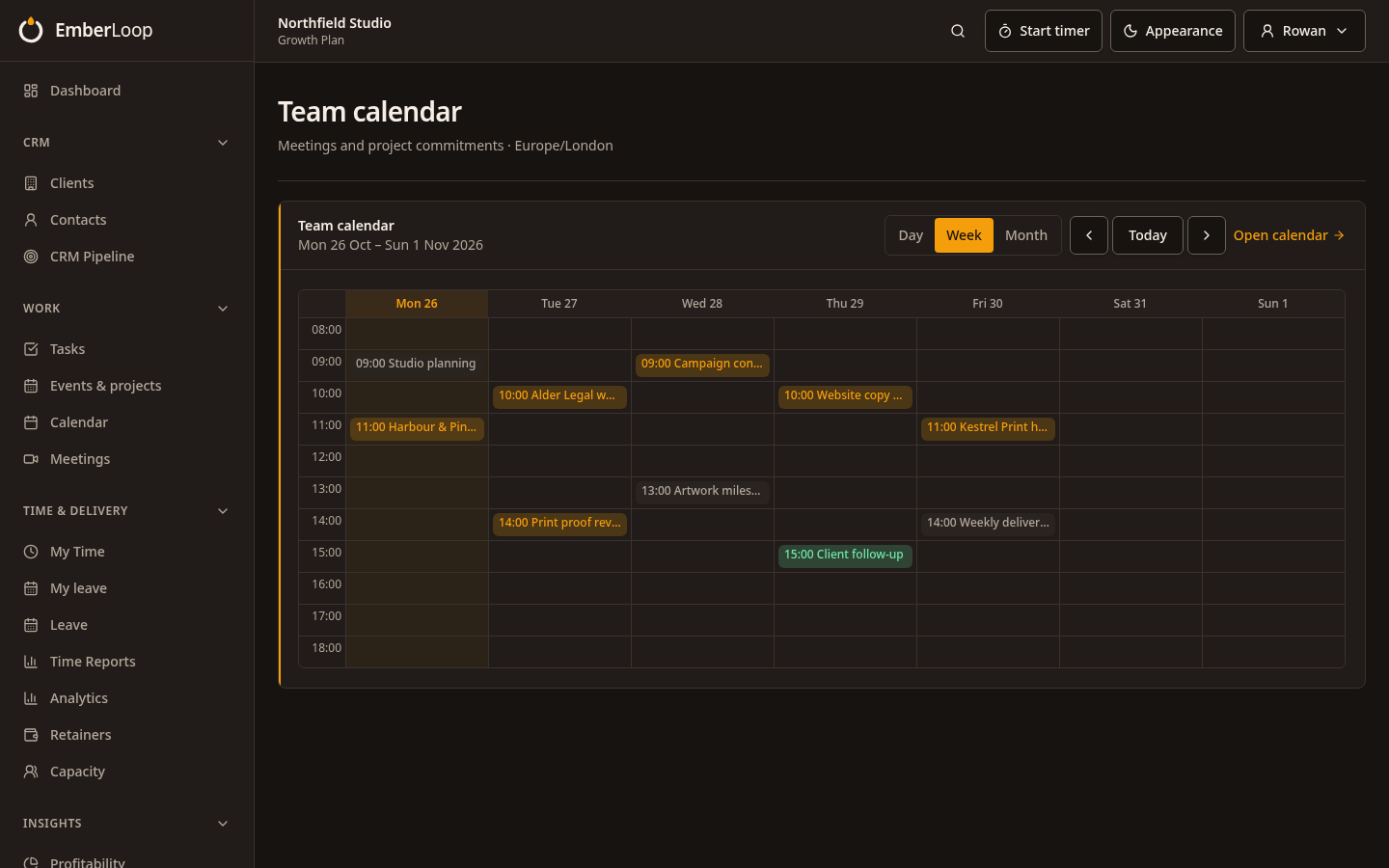This screenshot has width=1389, height=868.
Task: Collapse the WORK sidebar section
Action: point(223,309)
